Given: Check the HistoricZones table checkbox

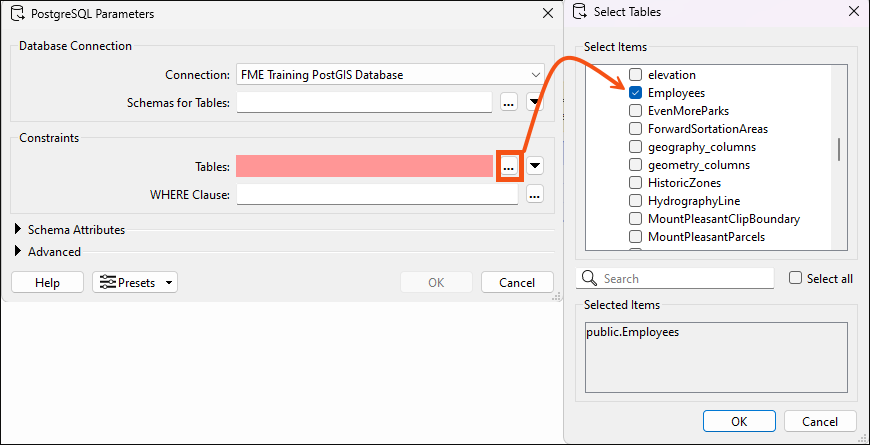Looking at the screenshot, I should [x=635, y=183].
